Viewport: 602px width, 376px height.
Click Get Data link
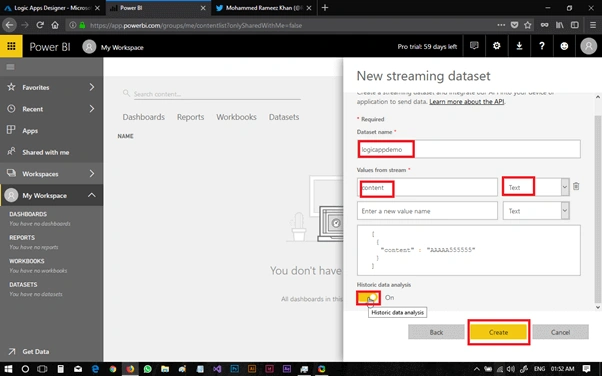click(x=36, y=351)
